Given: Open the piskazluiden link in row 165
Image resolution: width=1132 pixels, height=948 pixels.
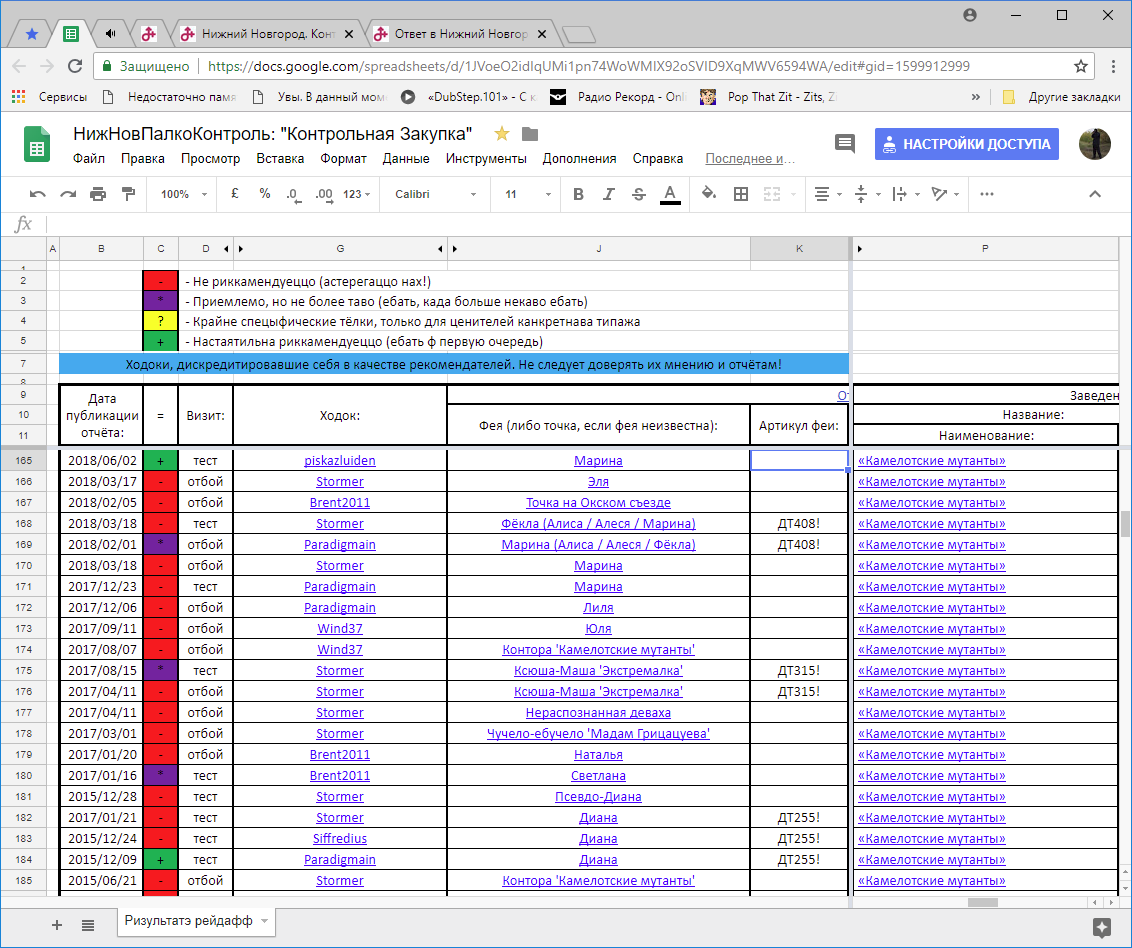Looking at the screenshot, I should pyautogui.click(x=340, y=461).
